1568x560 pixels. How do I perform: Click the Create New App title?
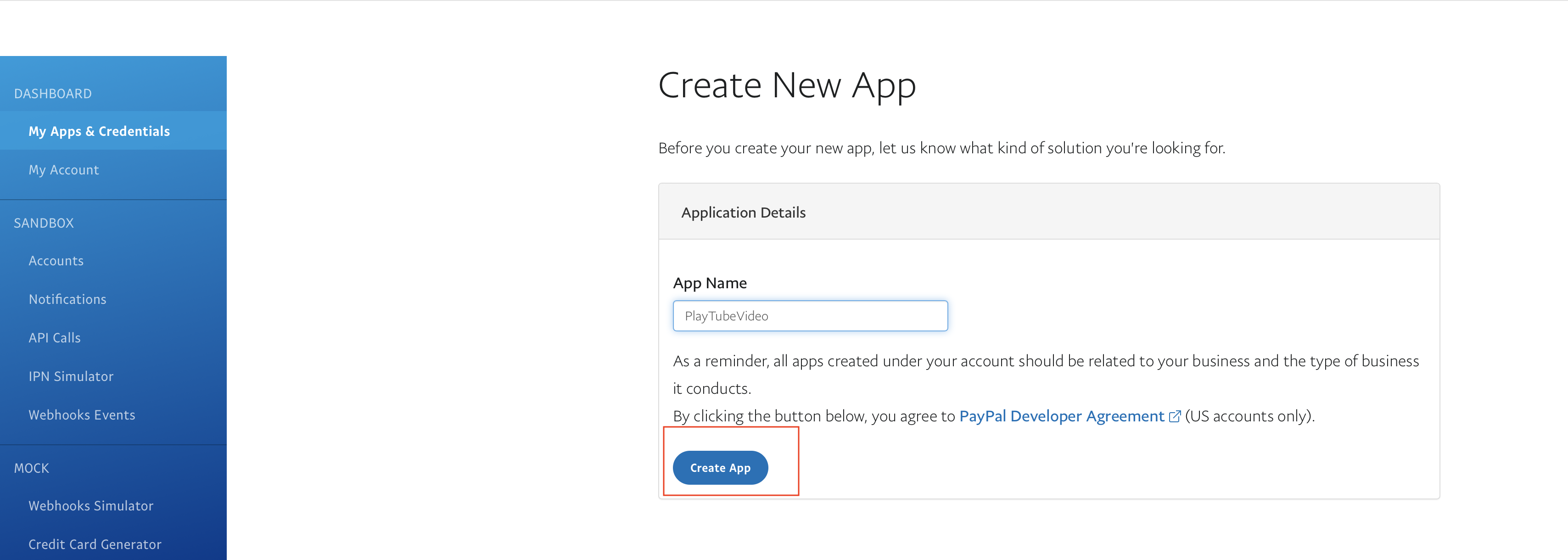point(787,85)
